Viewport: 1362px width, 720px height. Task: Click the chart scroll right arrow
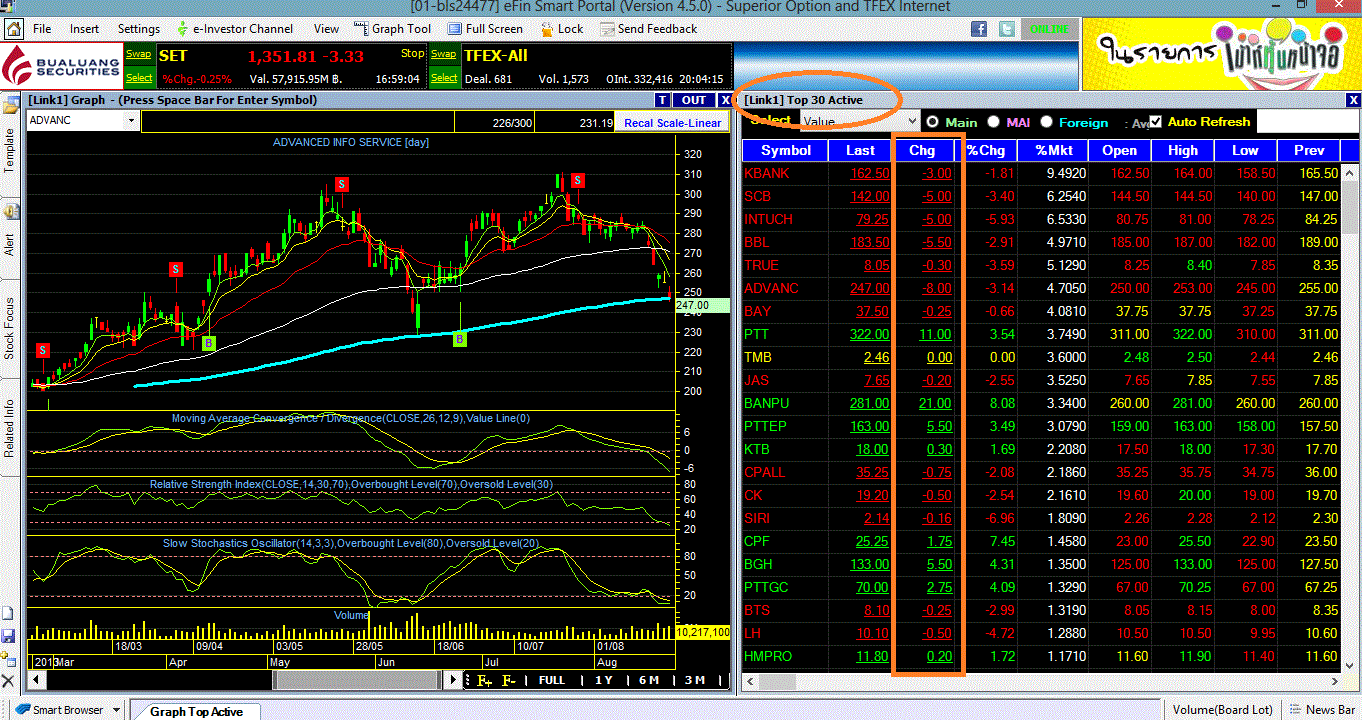(452, 681)
